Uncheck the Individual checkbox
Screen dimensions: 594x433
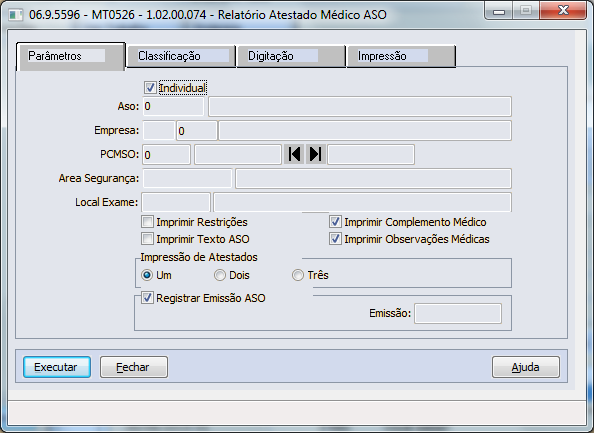(150, 88)
